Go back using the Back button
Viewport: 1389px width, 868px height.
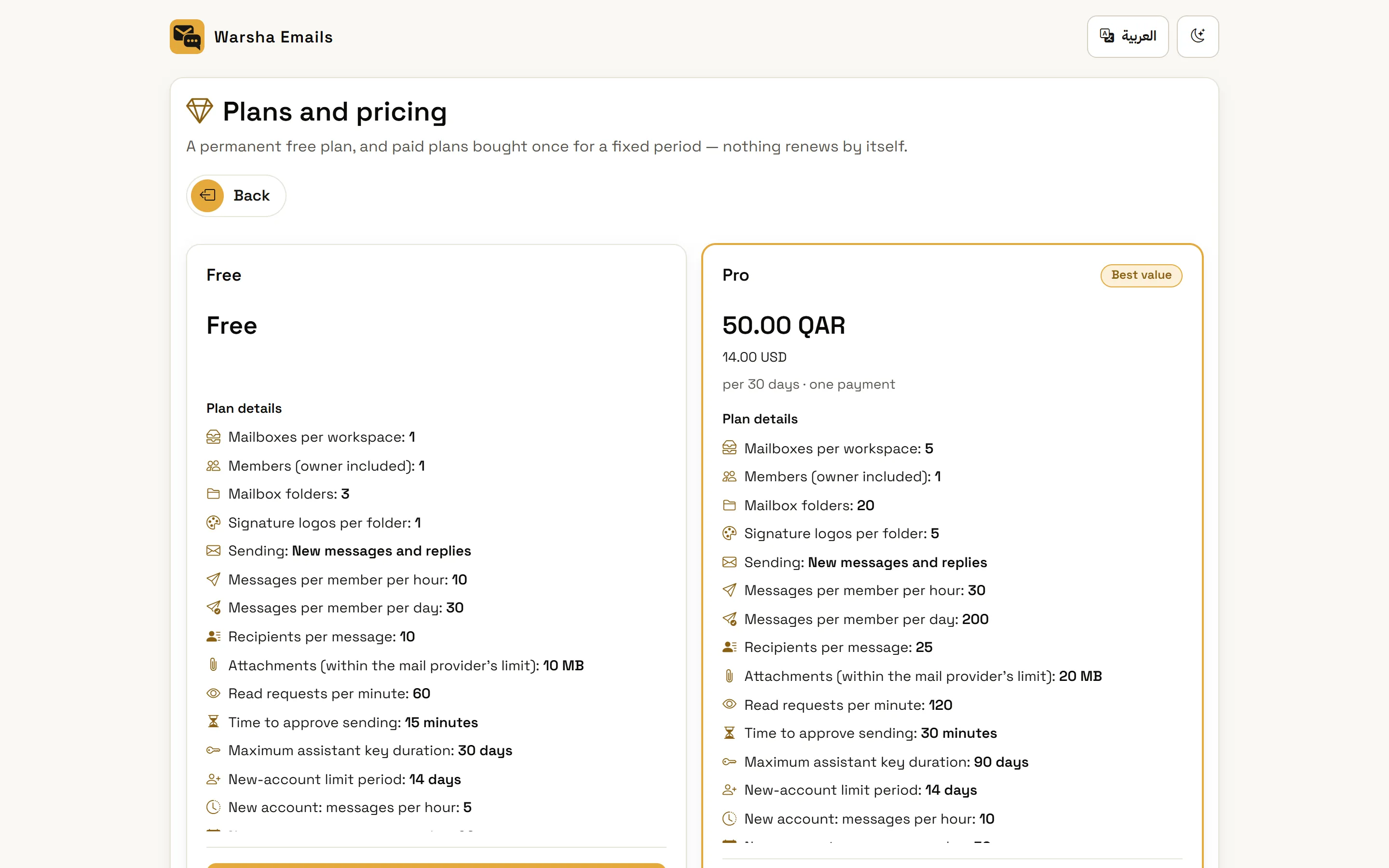236,196
